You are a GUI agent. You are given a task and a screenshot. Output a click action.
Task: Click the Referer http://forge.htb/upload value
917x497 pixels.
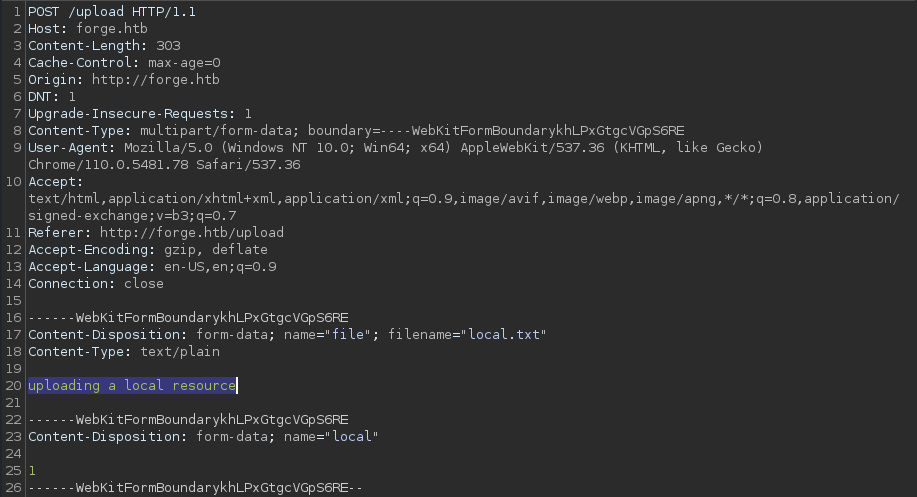click(191, 233)
